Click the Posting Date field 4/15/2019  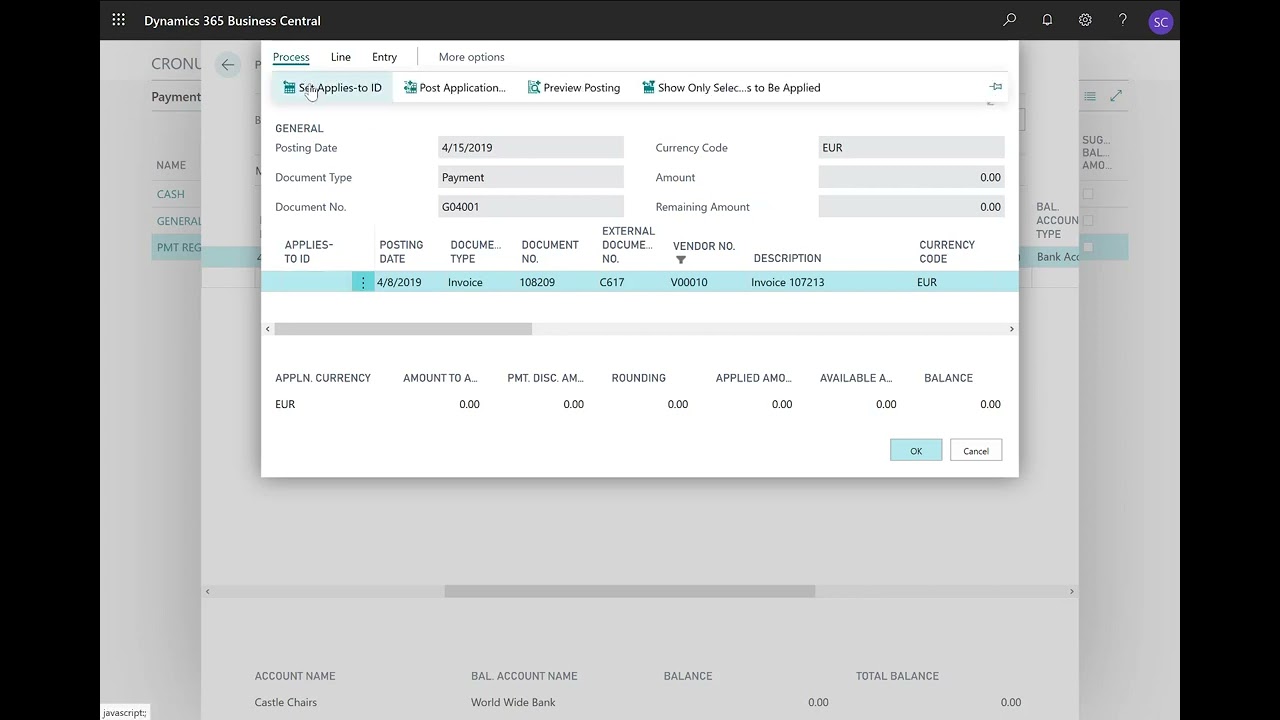[x=531, y=148]
